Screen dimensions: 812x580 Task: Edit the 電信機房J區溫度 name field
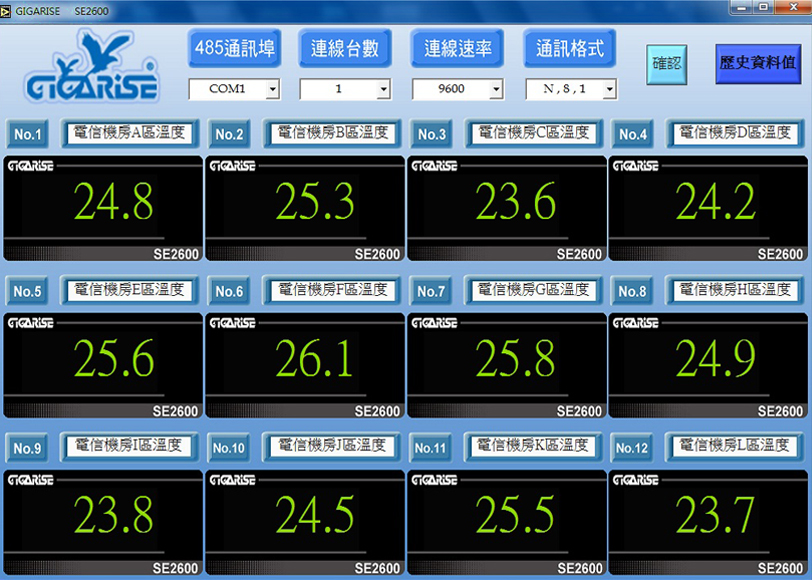pyautogui.click(x=333, y=446)
